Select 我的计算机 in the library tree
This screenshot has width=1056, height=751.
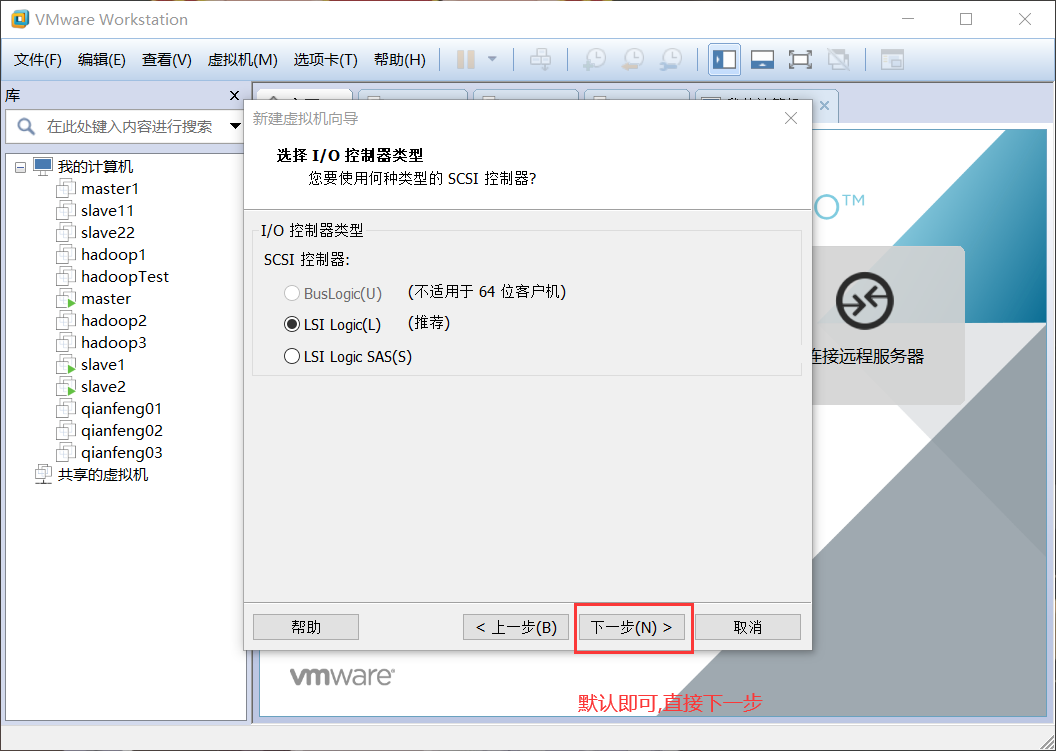tap(95, 166)
